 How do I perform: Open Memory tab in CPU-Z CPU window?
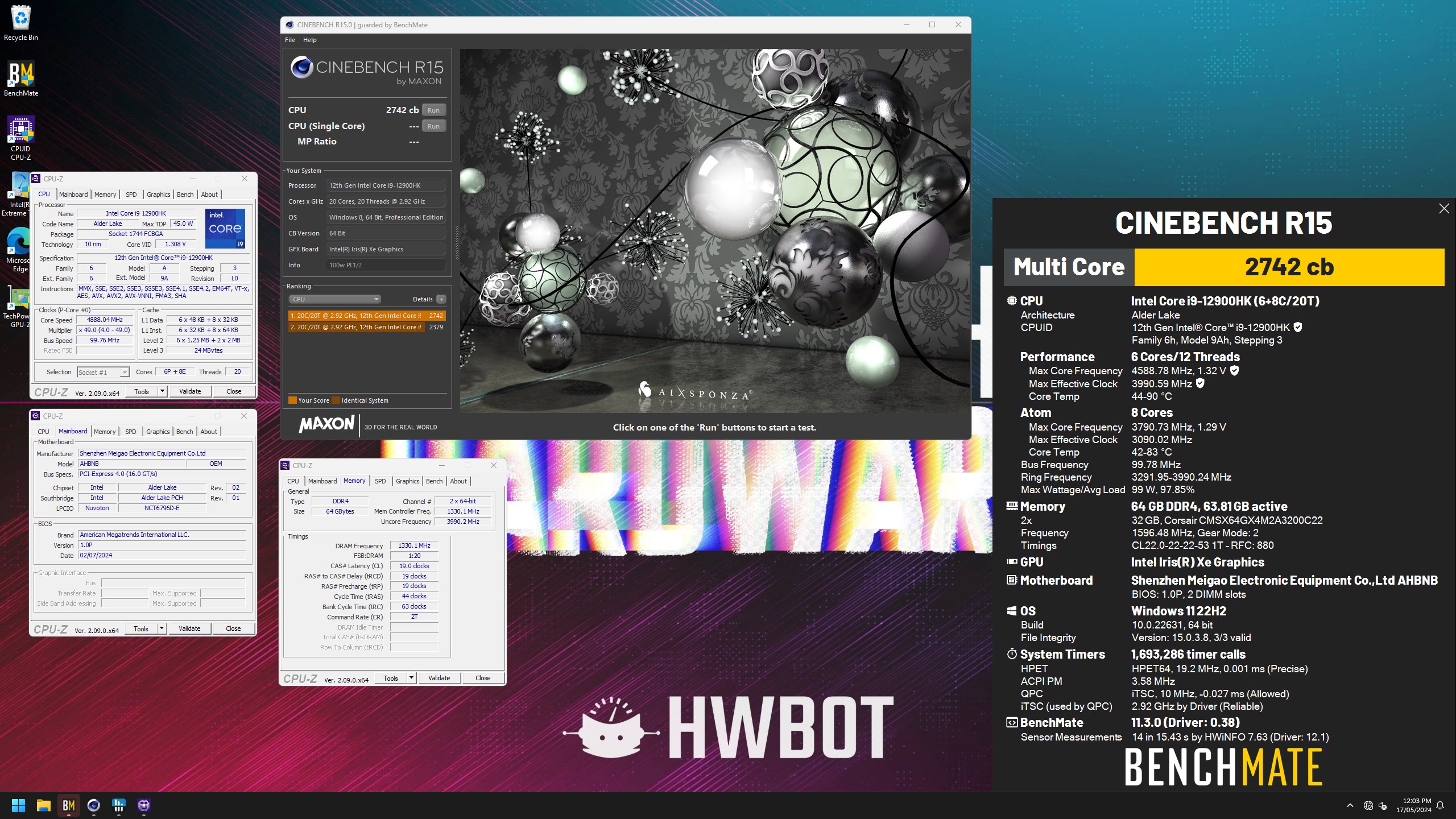[x=105, y=195]
